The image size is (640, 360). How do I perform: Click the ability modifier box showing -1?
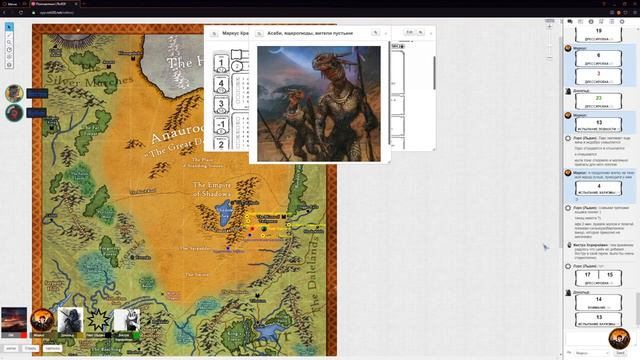point(221,124)
